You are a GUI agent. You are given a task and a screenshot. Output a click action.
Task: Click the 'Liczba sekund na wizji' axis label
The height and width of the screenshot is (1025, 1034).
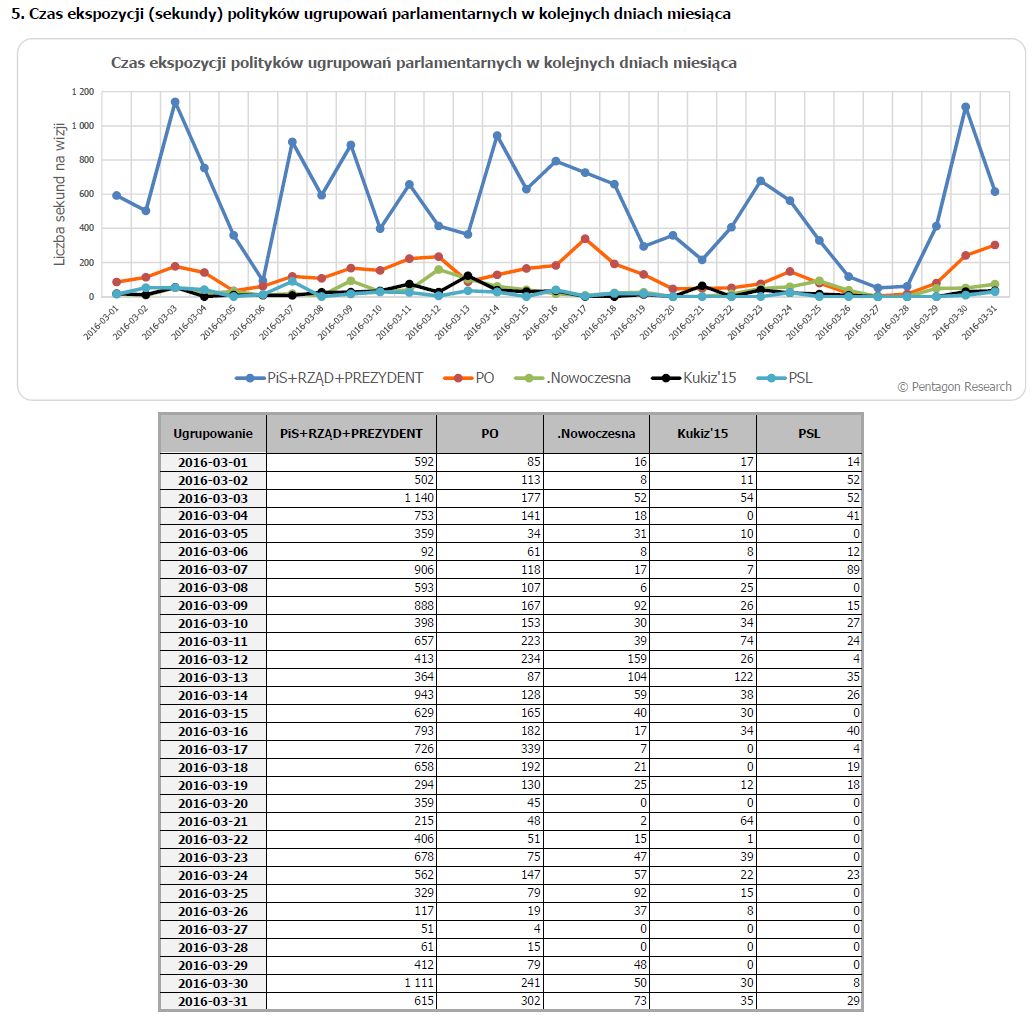[x=59, y=194]
